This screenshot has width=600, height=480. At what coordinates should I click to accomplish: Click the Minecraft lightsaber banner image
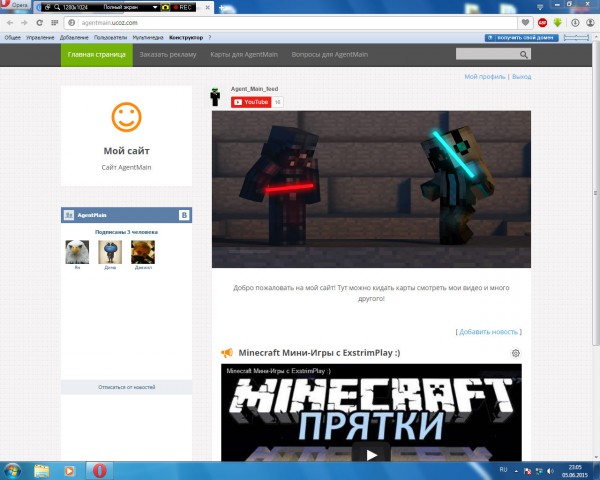pyautogui.click(x=371, y=189)
